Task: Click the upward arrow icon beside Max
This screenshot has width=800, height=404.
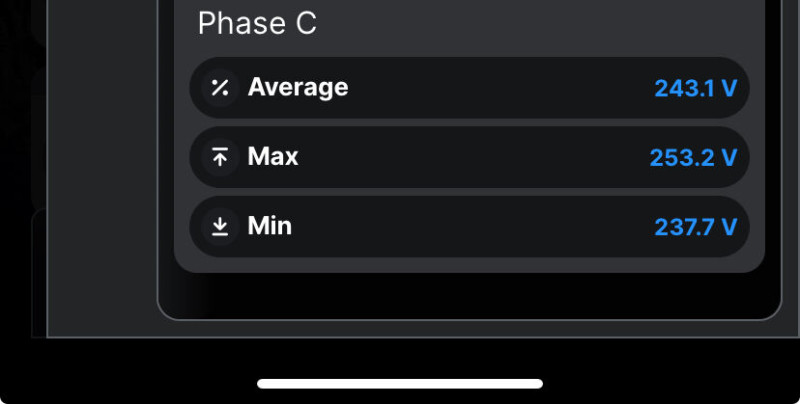Action: 220,157
